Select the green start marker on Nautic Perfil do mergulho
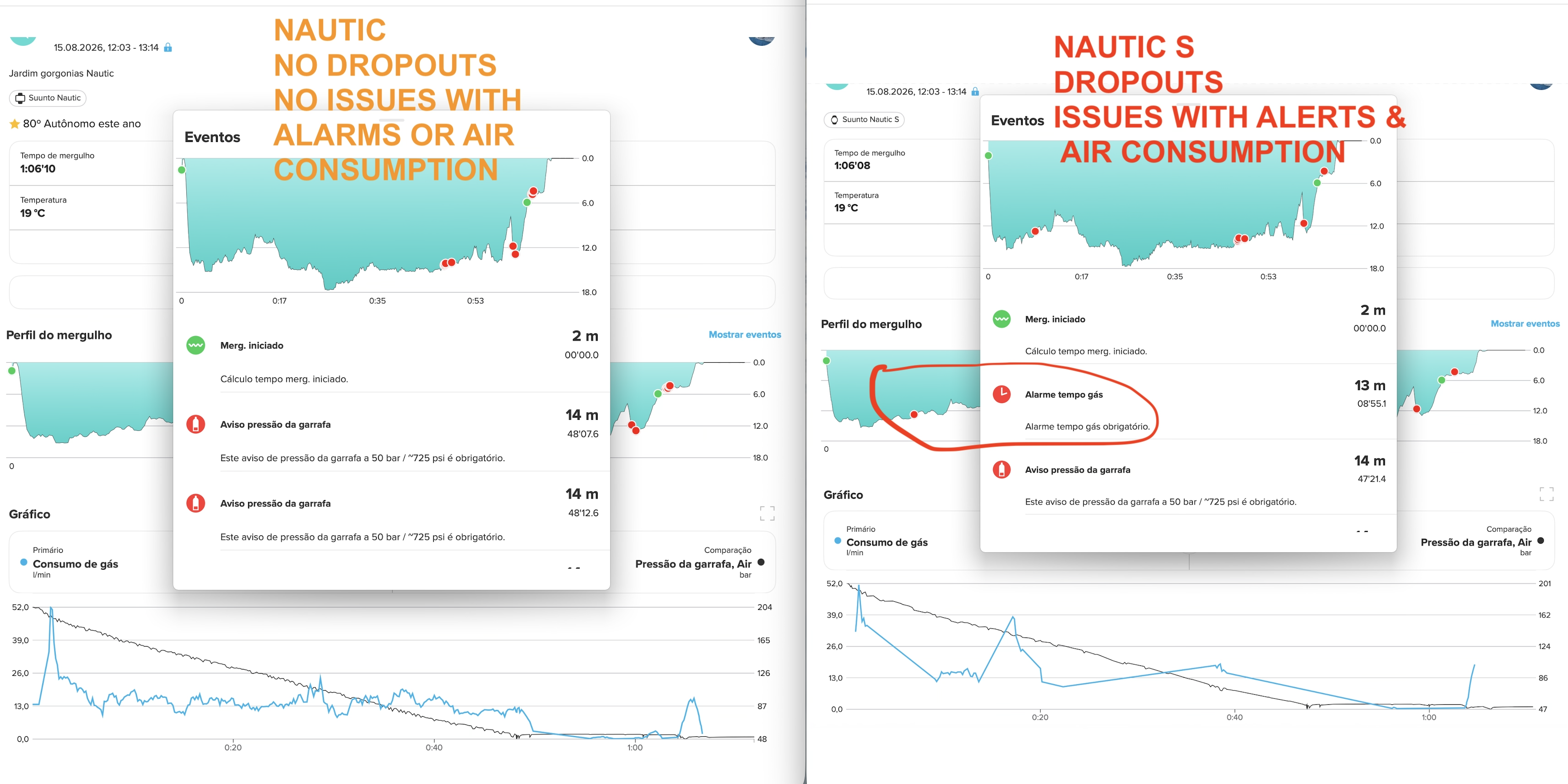This screenshot has width=1568, height=784. pos(11,370)
